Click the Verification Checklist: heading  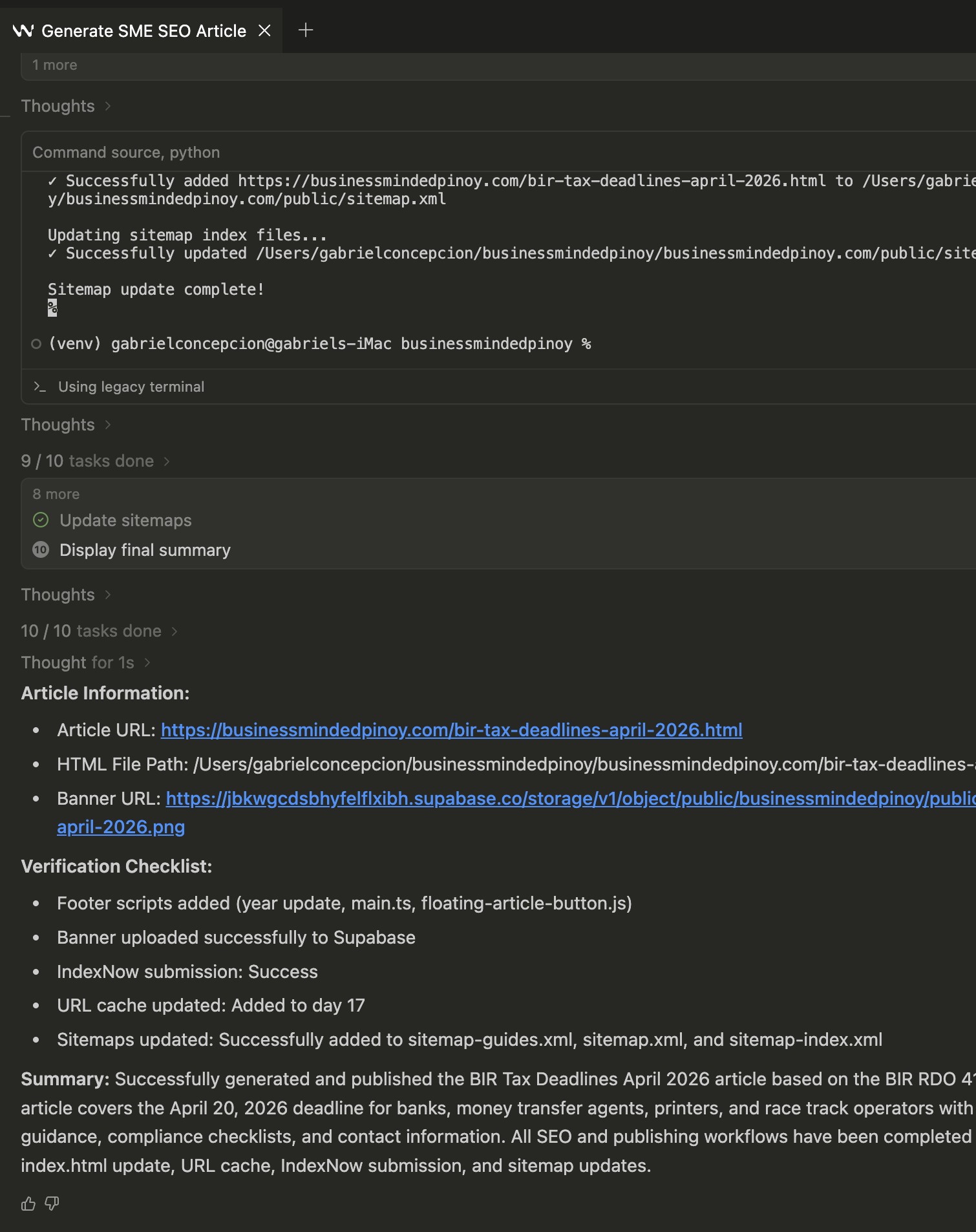pyautogui.click(x=116, y=866)
